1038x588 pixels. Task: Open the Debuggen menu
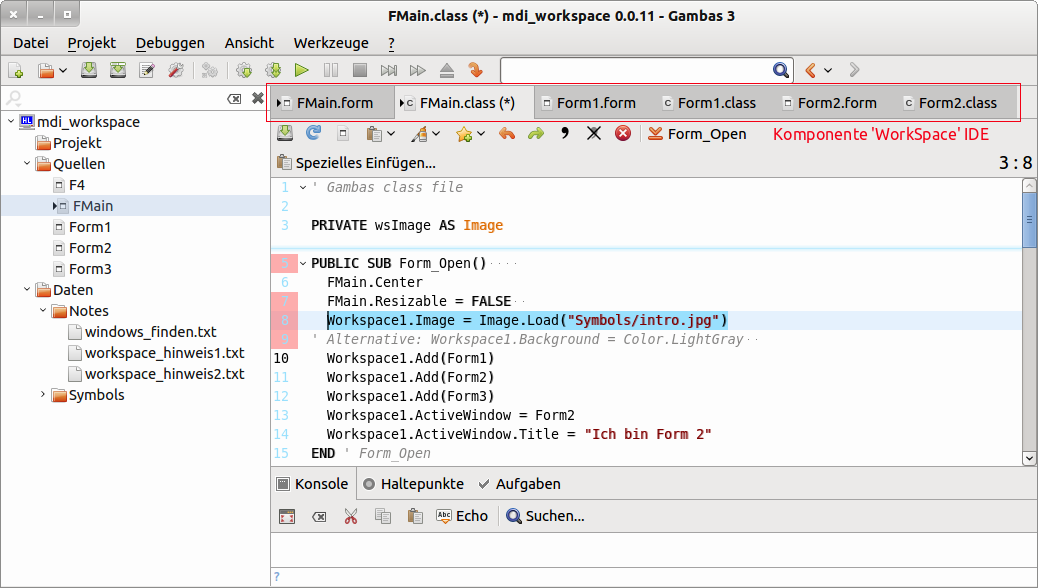click(x=170, y=43)
